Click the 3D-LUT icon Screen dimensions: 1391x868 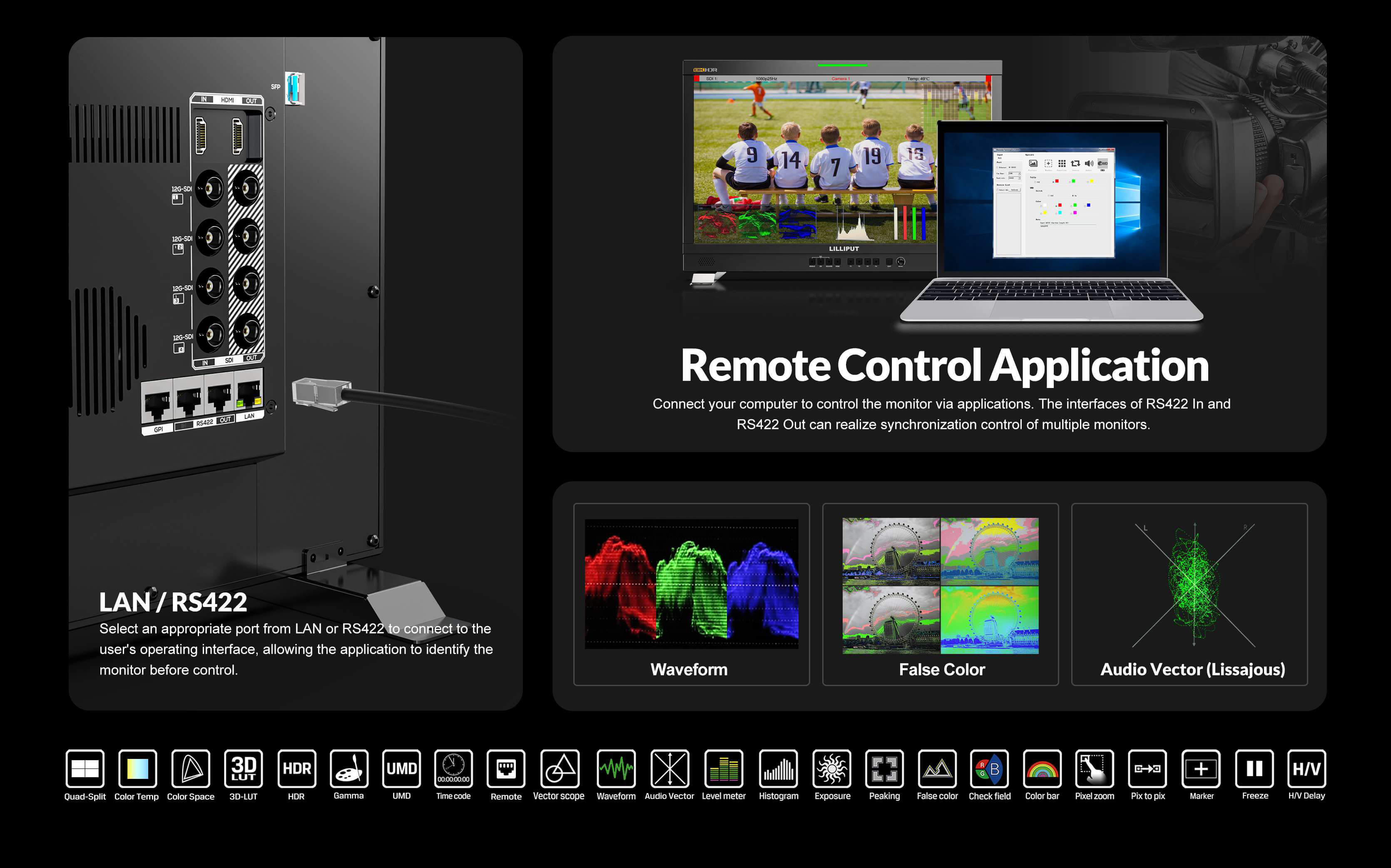pos(244,768)
